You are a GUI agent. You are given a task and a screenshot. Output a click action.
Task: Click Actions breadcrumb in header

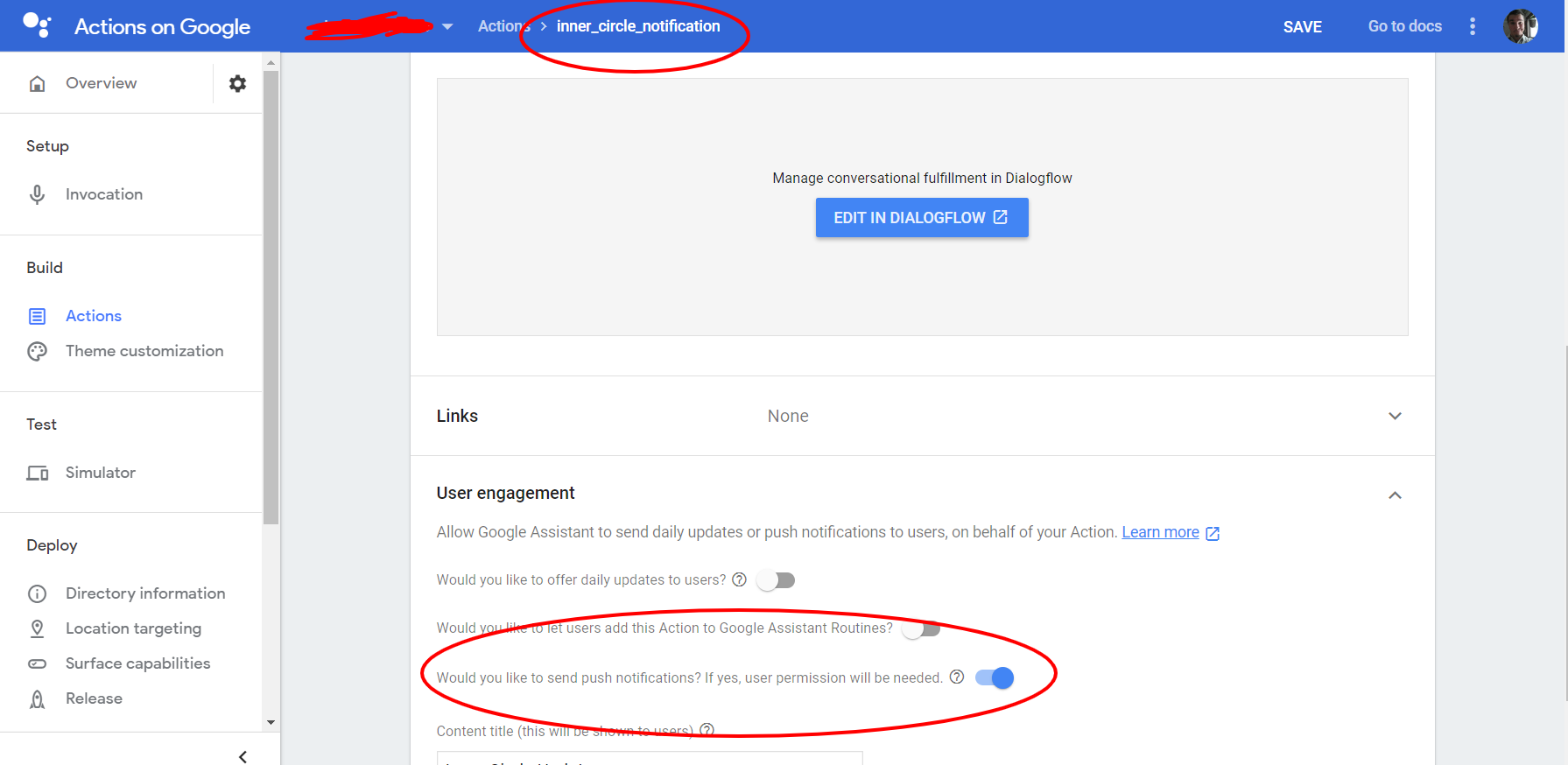[503, 26]
